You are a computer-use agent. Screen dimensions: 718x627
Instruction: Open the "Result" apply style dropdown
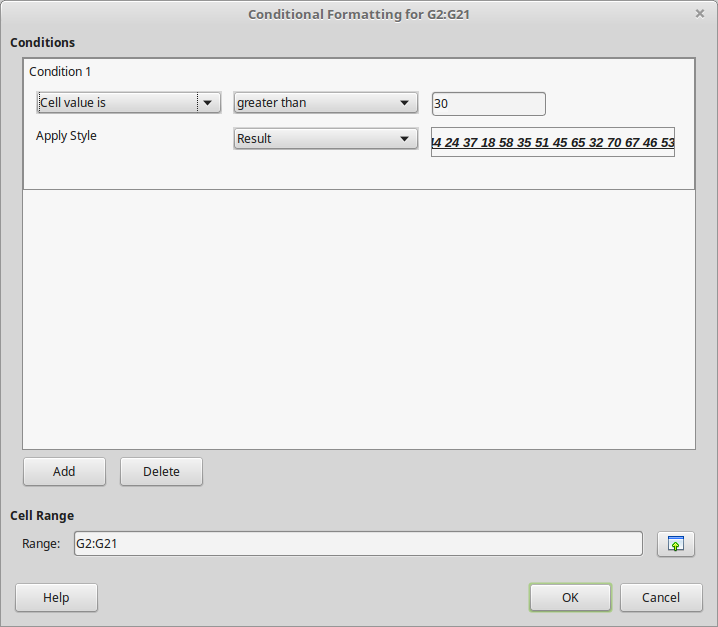(x=325, y=139)
